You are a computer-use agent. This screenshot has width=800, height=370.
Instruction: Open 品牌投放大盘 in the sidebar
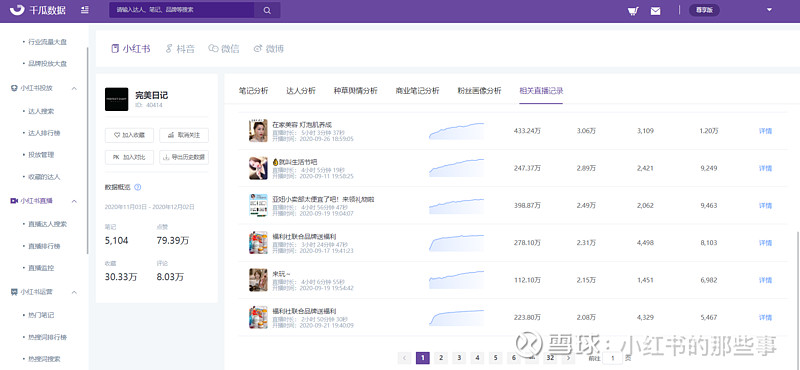47,64
